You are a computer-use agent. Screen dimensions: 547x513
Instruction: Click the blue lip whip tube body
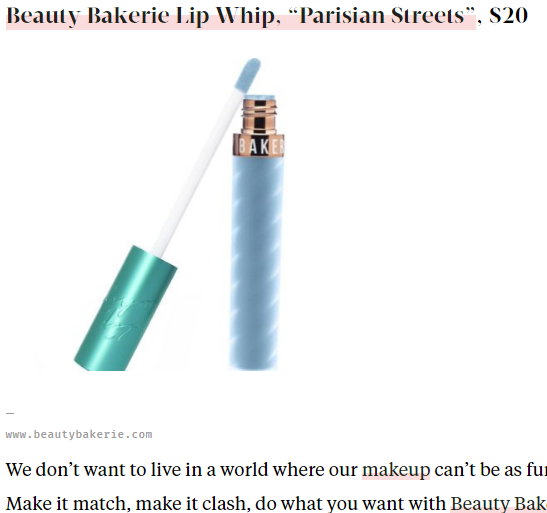pos(256,262)
